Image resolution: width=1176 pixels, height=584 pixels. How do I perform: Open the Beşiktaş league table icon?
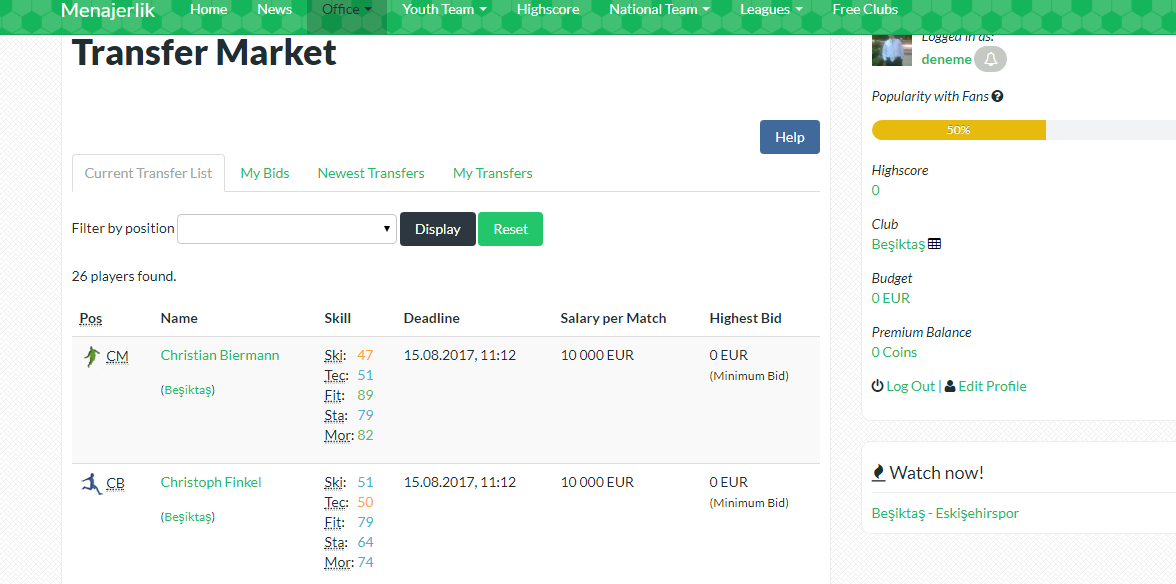[934, 244]
